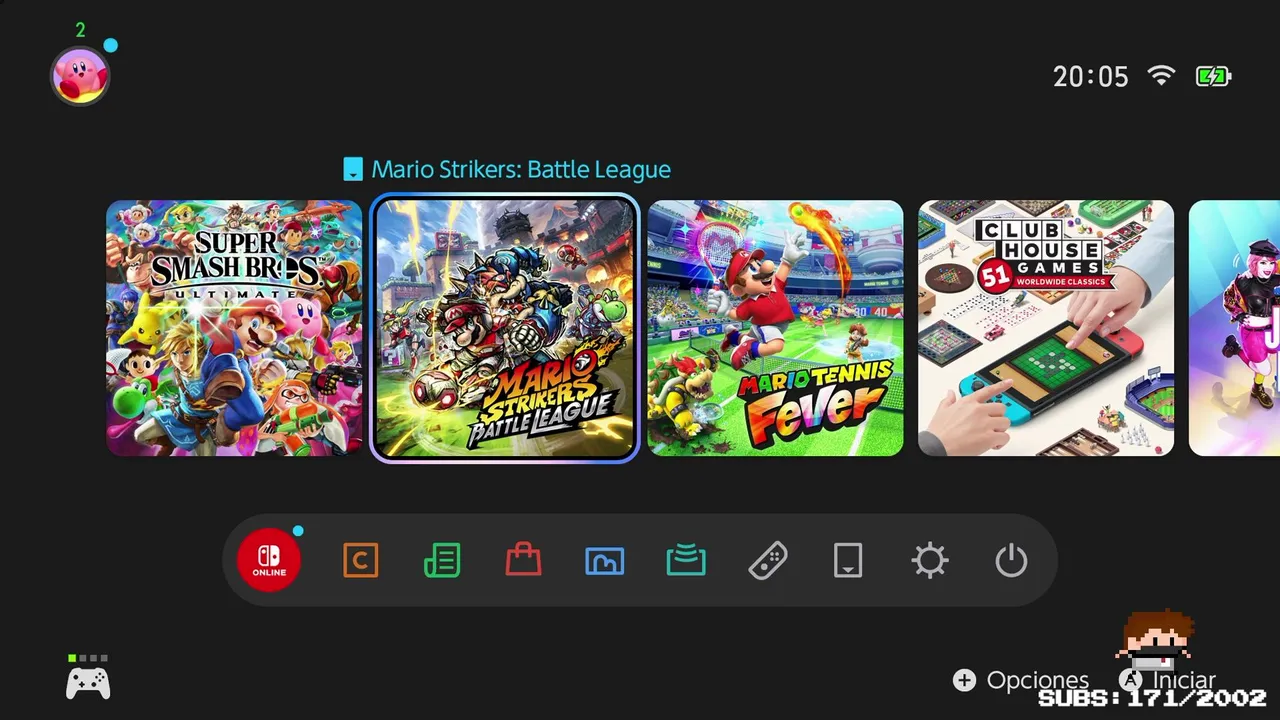This screenshot has width=1280, height=720.
Task: Click the Opciones plus button
Action: (x=1021, y=680)
